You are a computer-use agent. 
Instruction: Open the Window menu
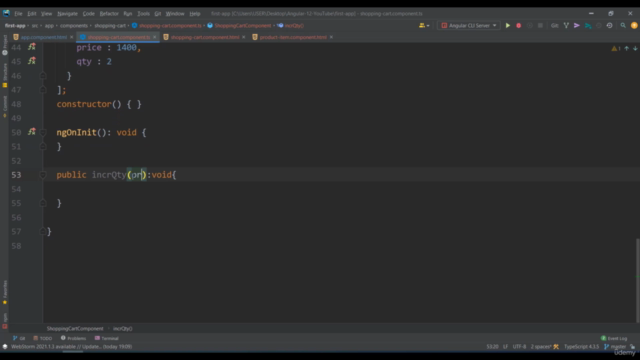175,13
